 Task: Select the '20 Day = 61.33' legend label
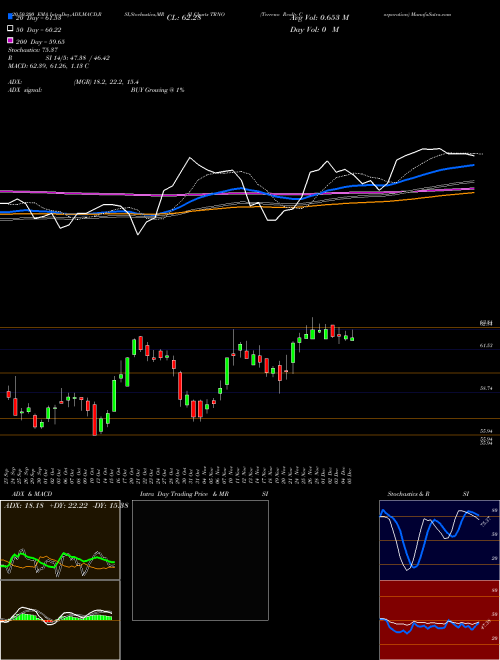point(38,18)
